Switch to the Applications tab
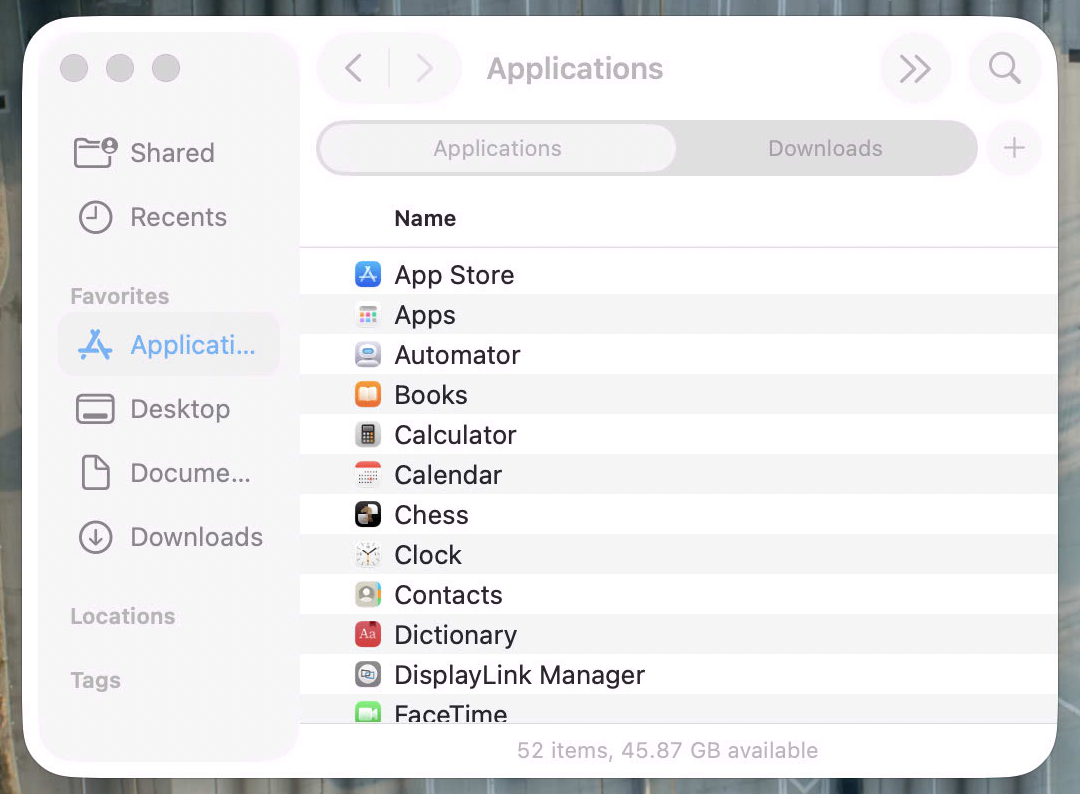Screen dimensions: 1080x794 pos(497,148)
